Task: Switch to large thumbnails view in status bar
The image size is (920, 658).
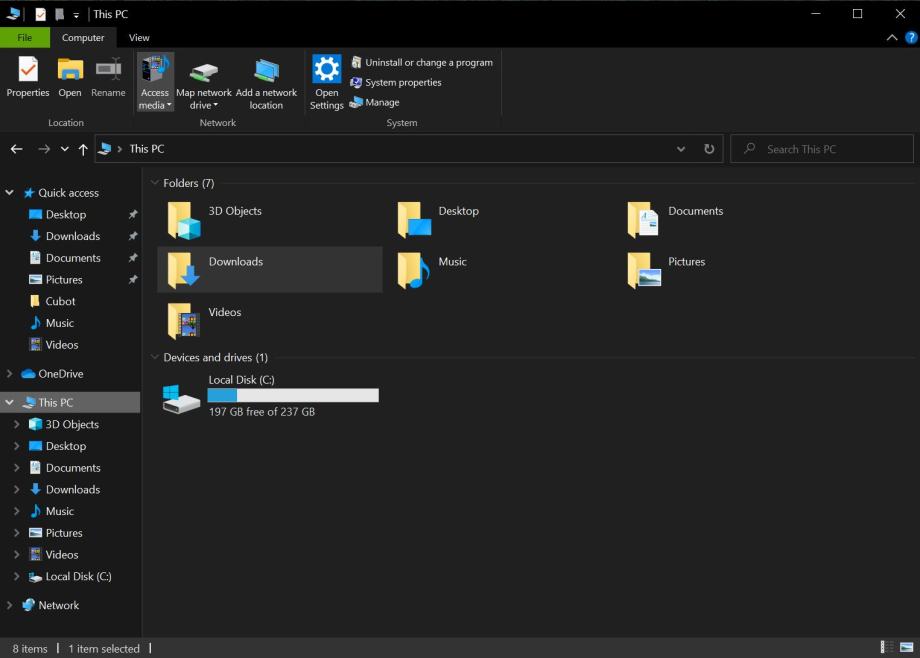Action: 905,648
